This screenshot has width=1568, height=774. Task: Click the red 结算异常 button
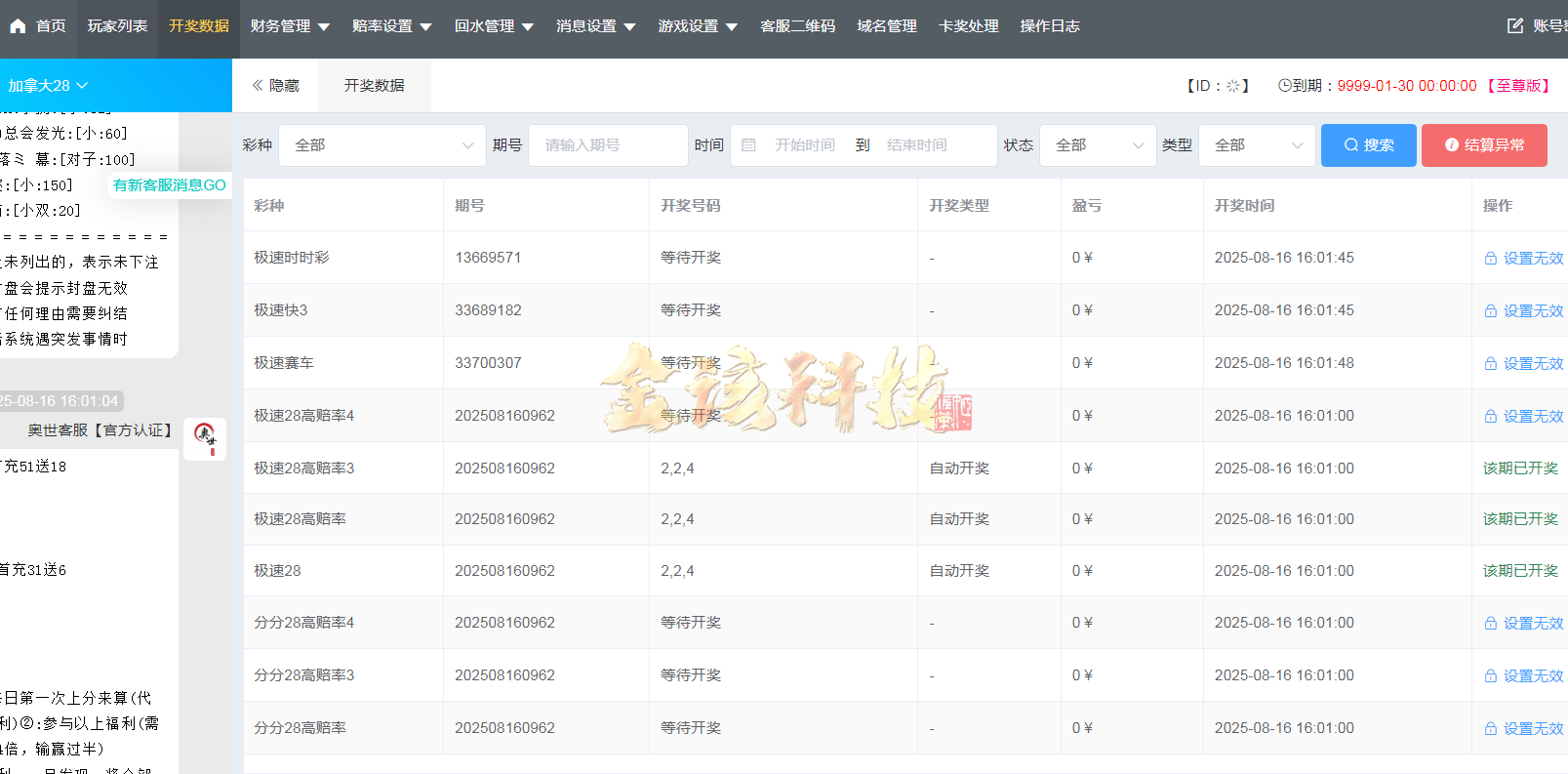pyautogui.click(x=1484, y=145)
